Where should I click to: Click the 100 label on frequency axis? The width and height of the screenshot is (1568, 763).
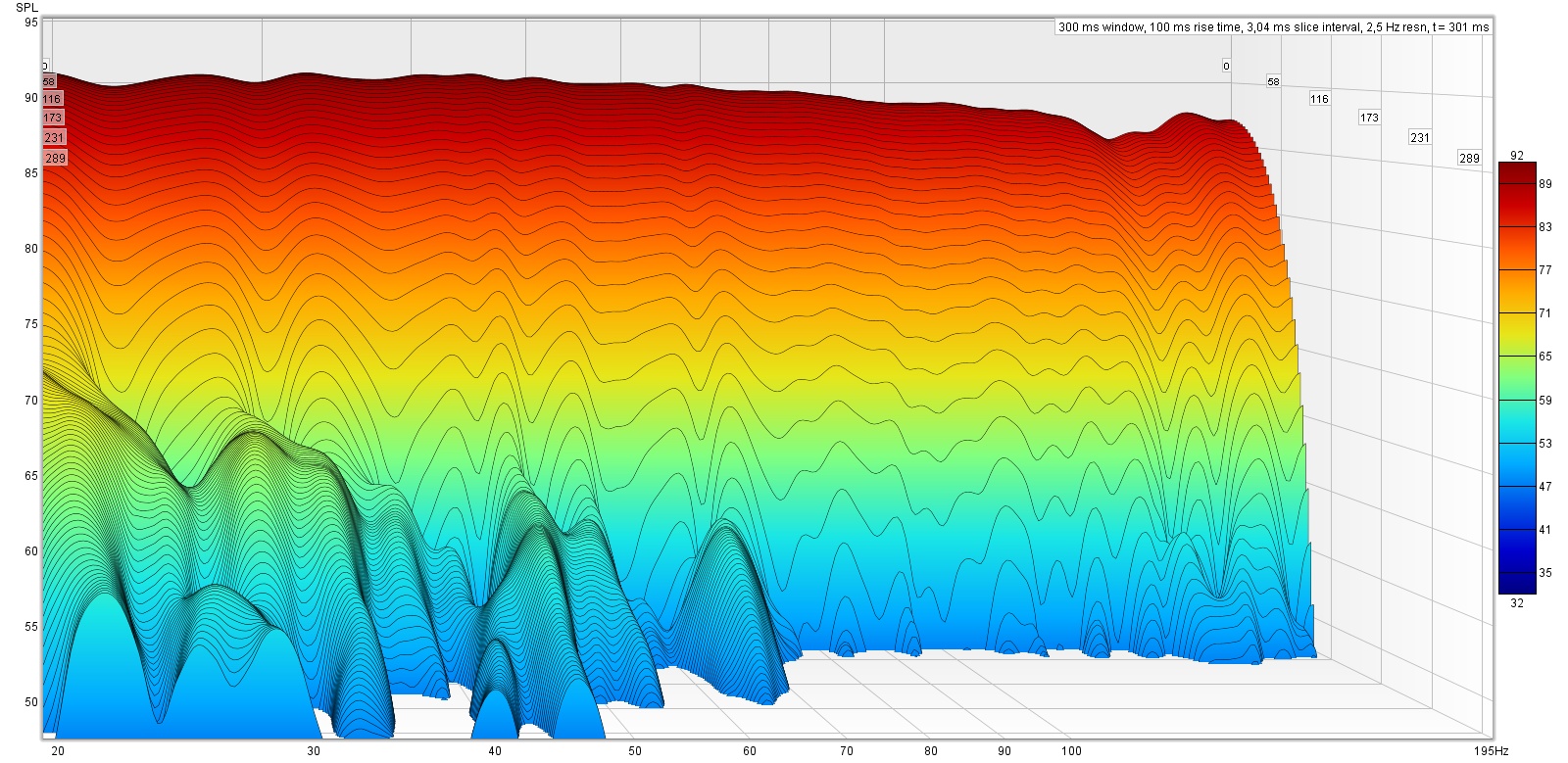click(1071, 751)
